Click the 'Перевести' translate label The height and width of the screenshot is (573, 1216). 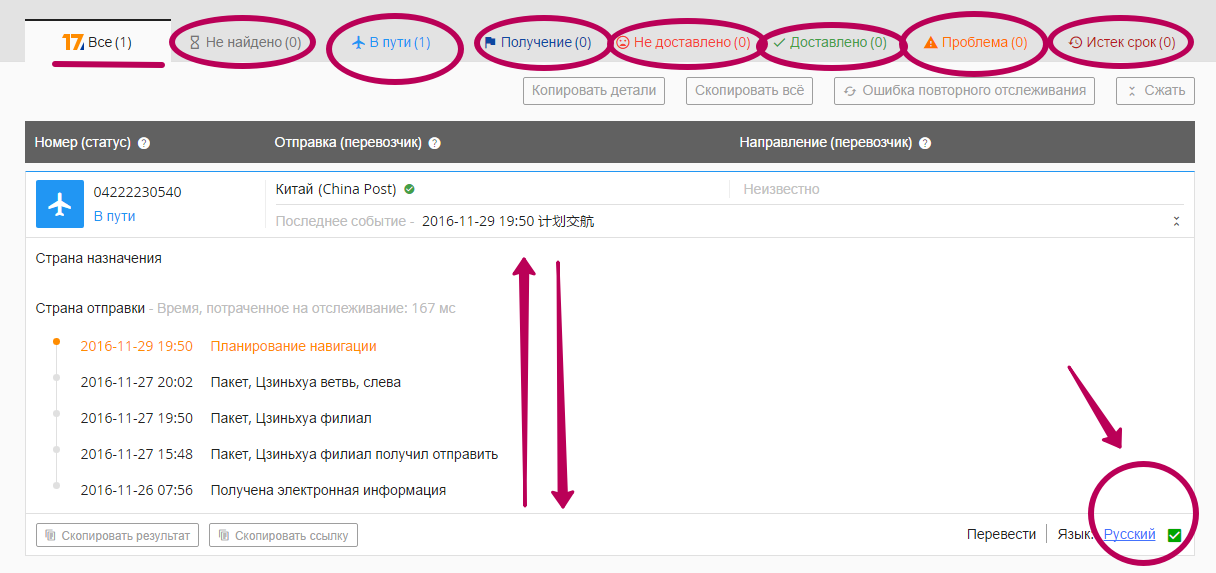1001,534
